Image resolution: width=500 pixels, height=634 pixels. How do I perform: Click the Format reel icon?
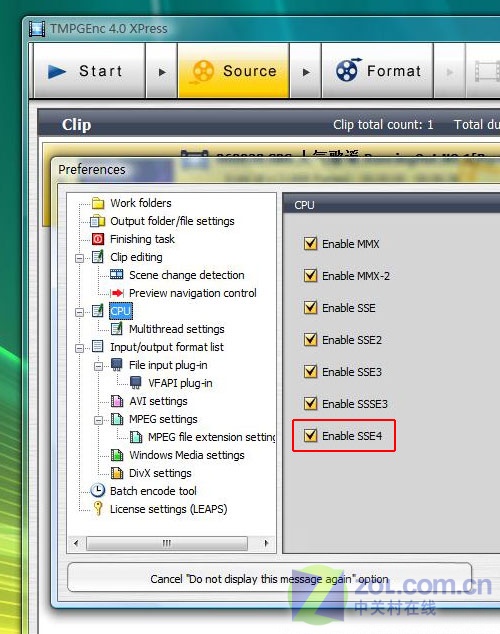pos(348,70)
